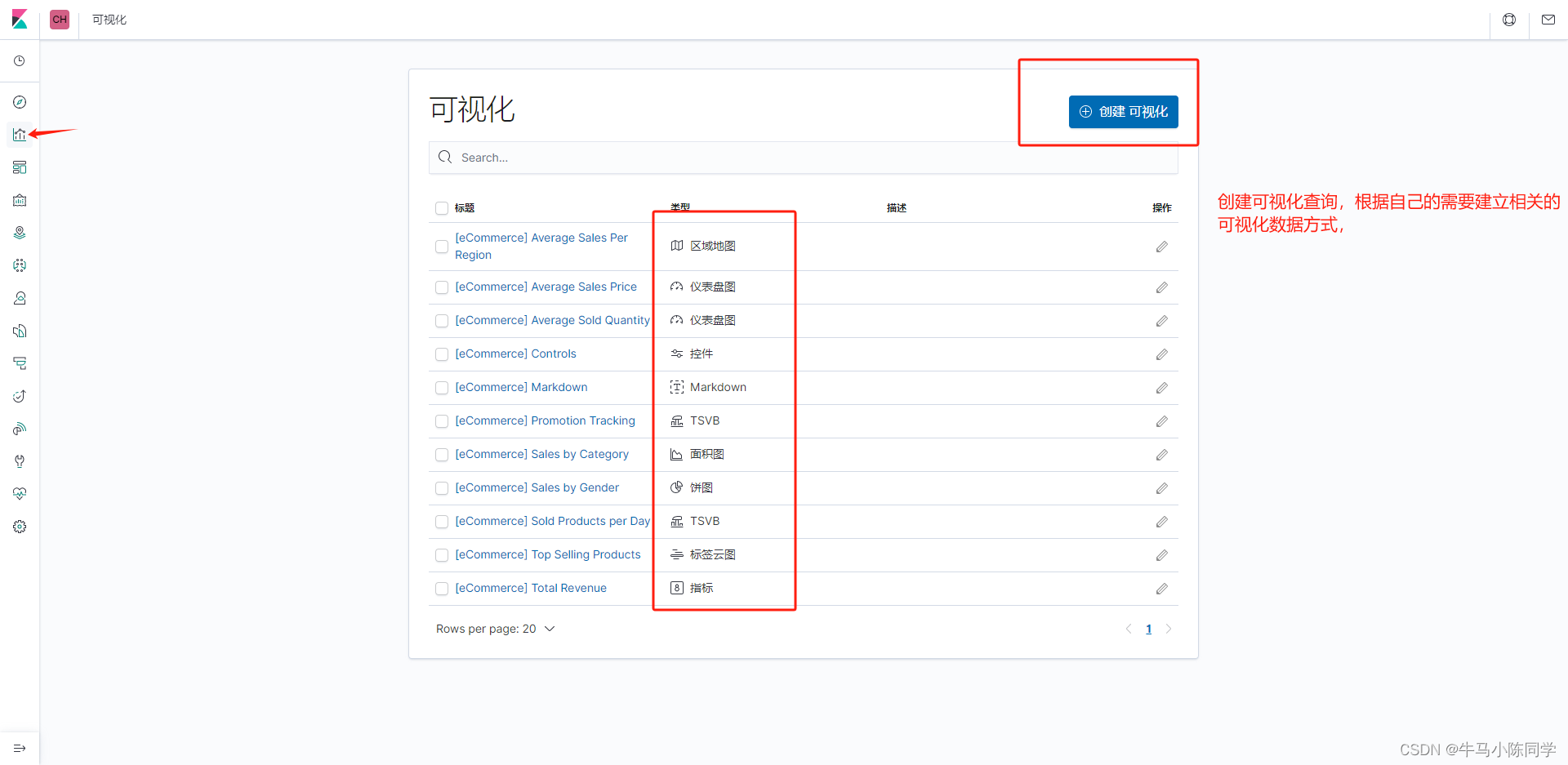The image size is (1568, 765).
Task: Click in the Search... input field
Action: pyautogui.click(x=803, y=158)
